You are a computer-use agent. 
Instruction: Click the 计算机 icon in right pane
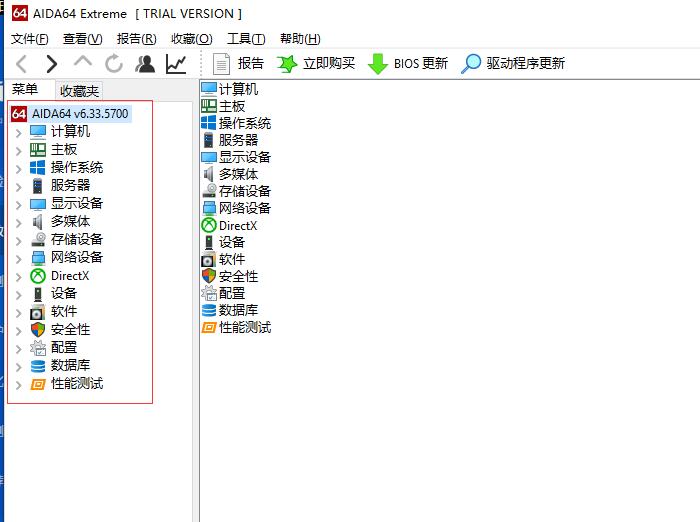208,89
